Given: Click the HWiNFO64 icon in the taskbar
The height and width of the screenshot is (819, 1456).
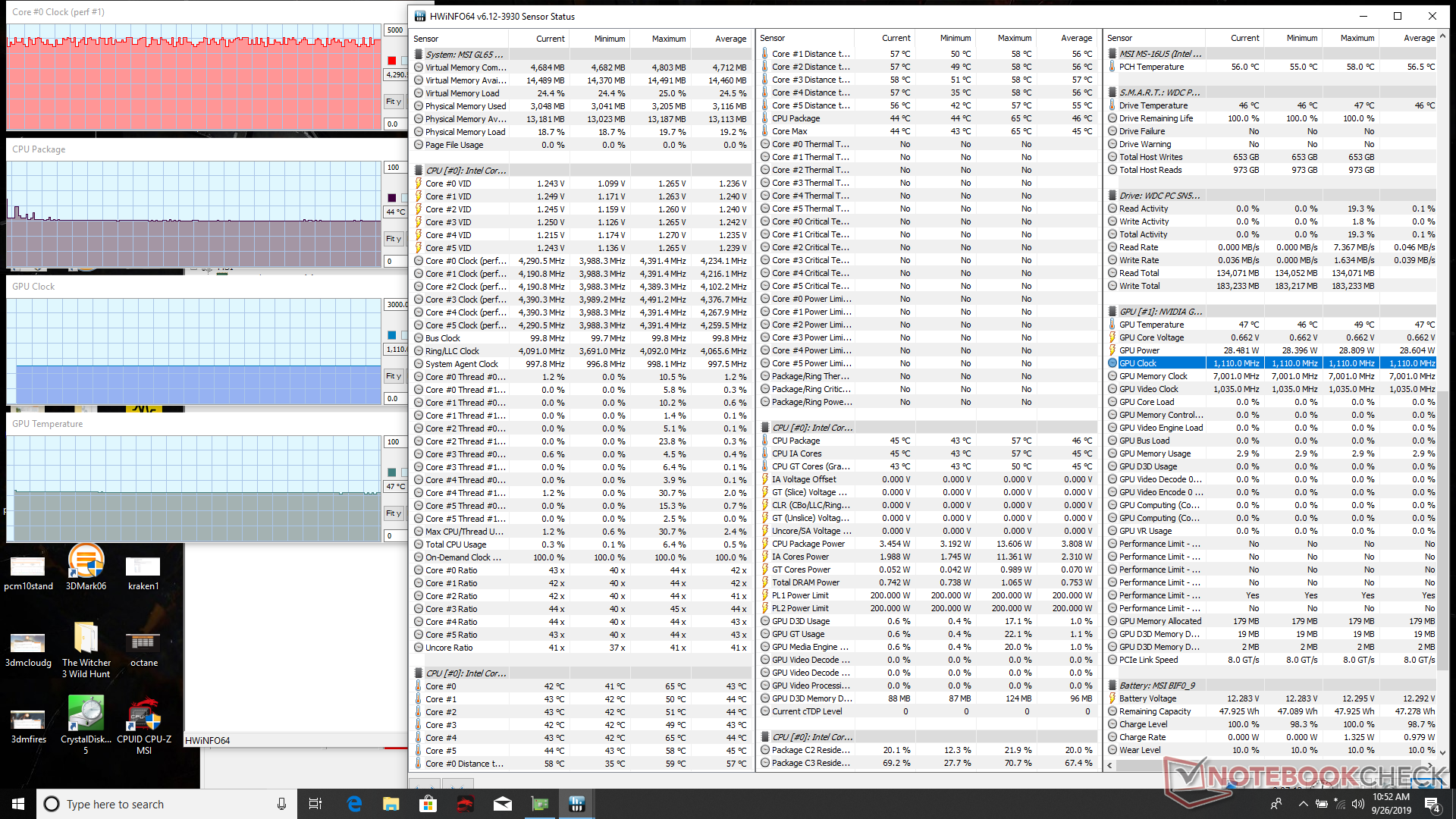Looking at the screenshot, I should [x=576, y=804].
